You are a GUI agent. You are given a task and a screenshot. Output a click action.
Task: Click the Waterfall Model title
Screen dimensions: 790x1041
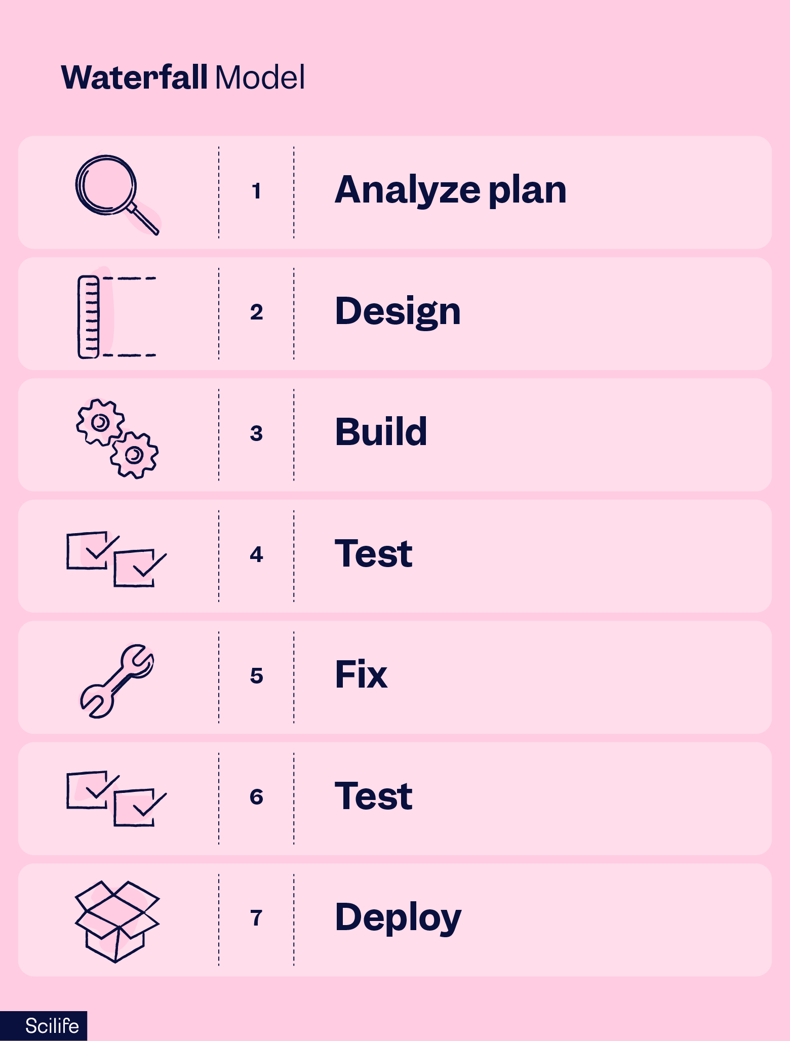pos(183,78)
